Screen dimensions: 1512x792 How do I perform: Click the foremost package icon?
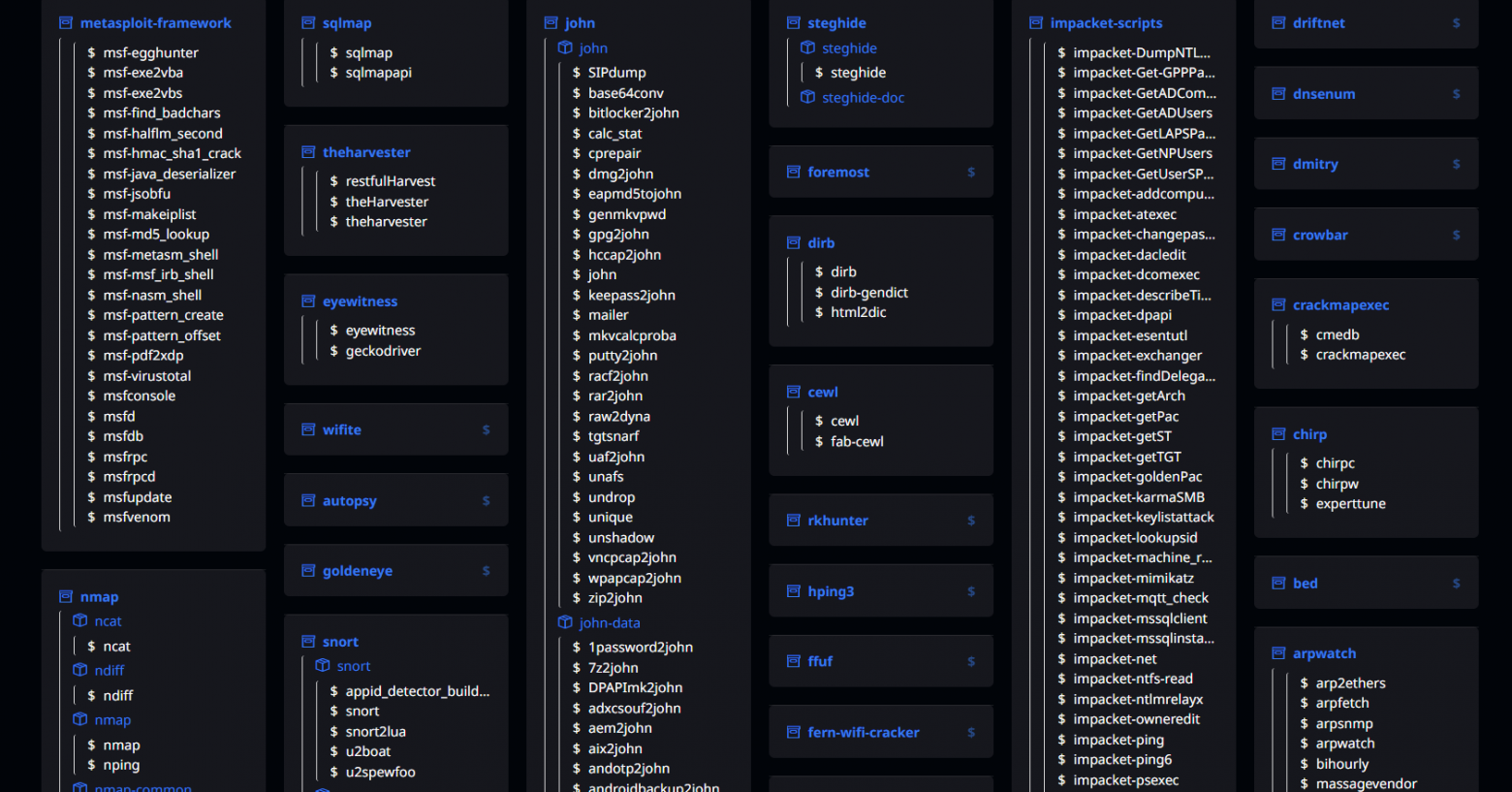(794, 173)
